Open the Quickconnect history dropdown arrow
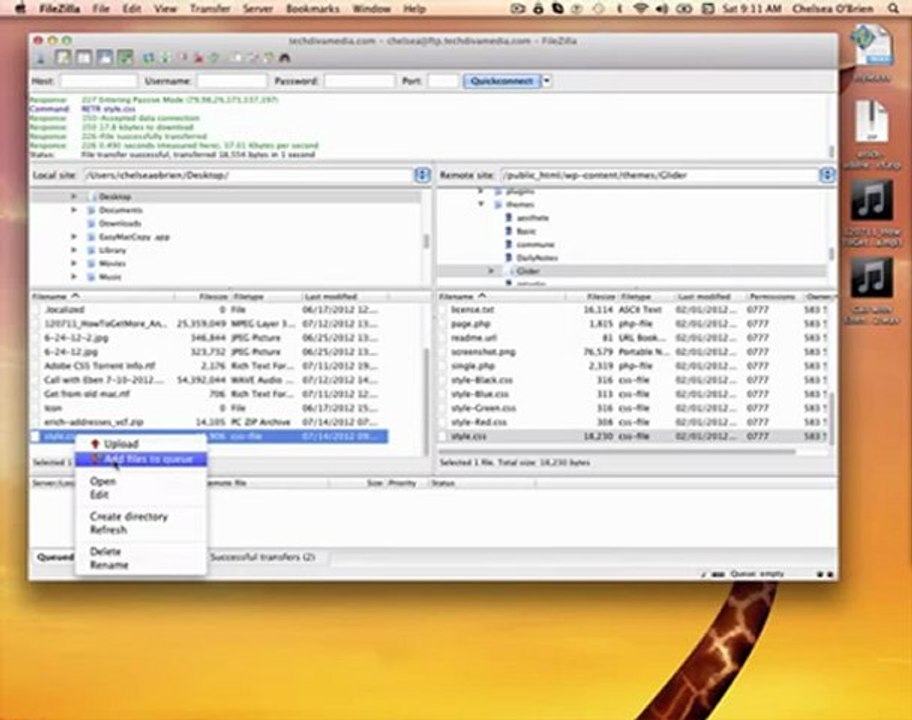The width and height of the screenshot is (912, 720). click(547, 81)
